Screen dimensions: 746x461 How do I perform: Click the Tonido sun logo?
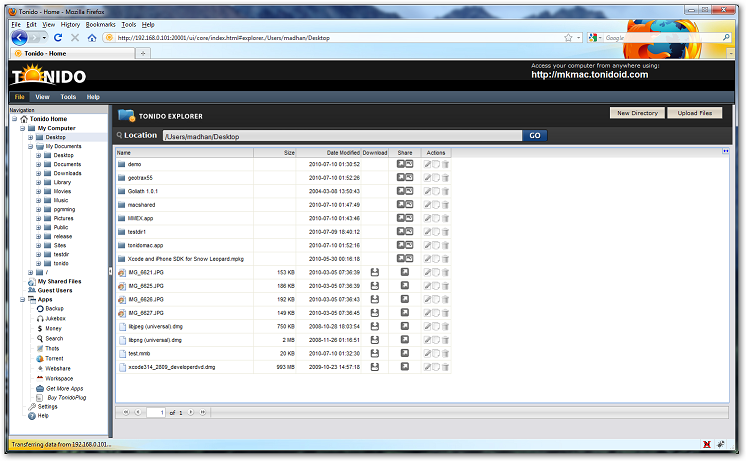coord(34,73)
